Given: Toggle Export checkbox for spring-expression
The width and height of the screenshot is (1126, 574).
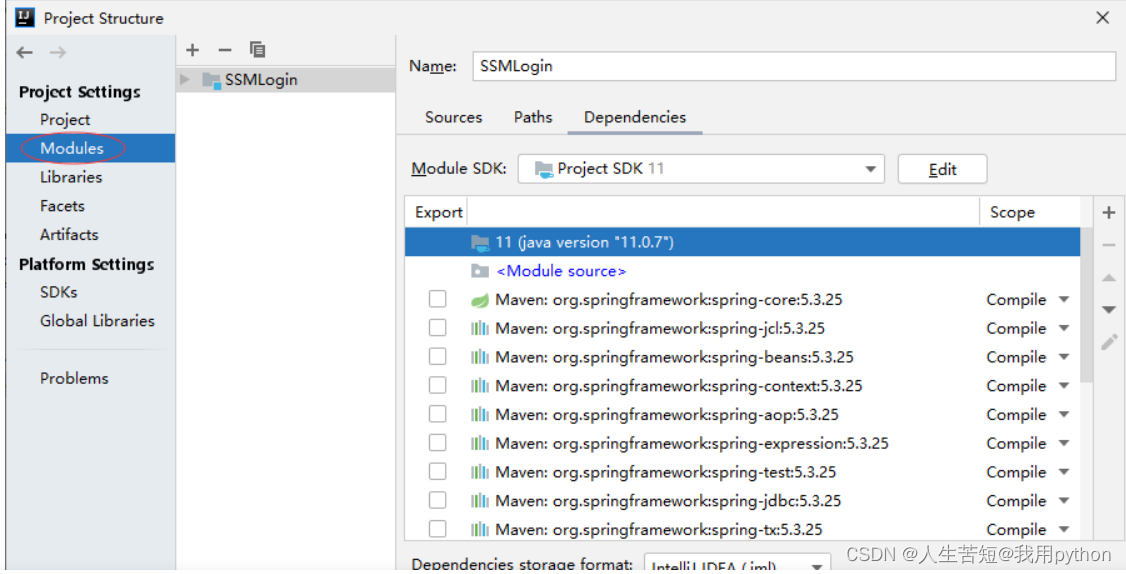Looking at the screenshot, I should [437, 443].
